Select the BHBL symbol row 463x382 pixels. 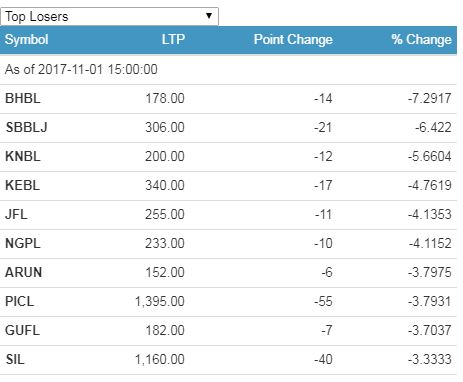click(228, 99)
